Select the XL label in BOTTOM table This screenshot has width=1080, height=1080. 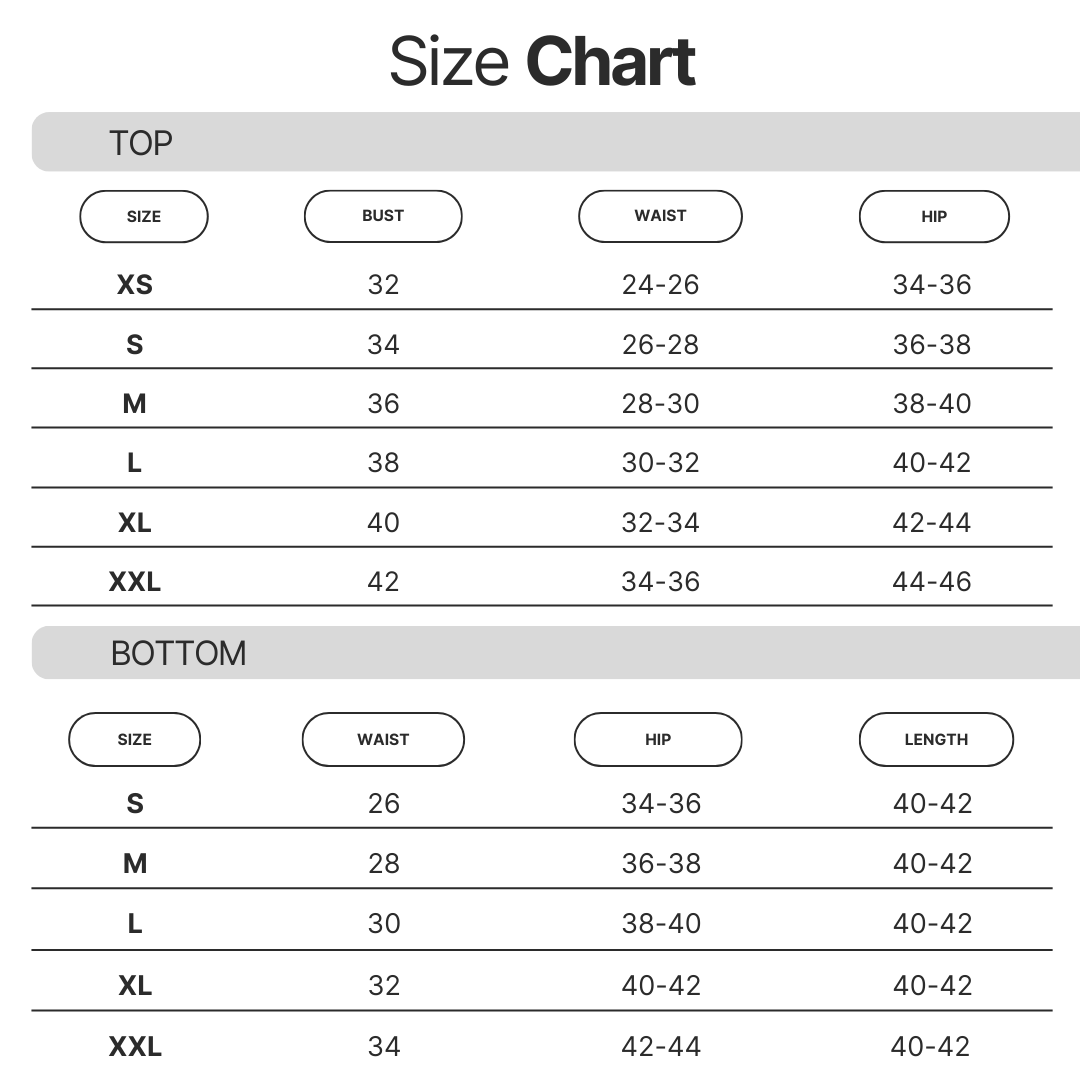(x=135, y=986)
